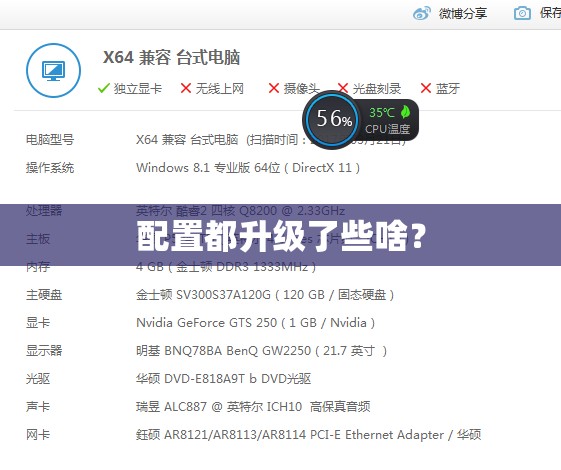Screen dimensions: 561x470
Task: Click the 56% usage gauge widget
Action: (332, 119)
